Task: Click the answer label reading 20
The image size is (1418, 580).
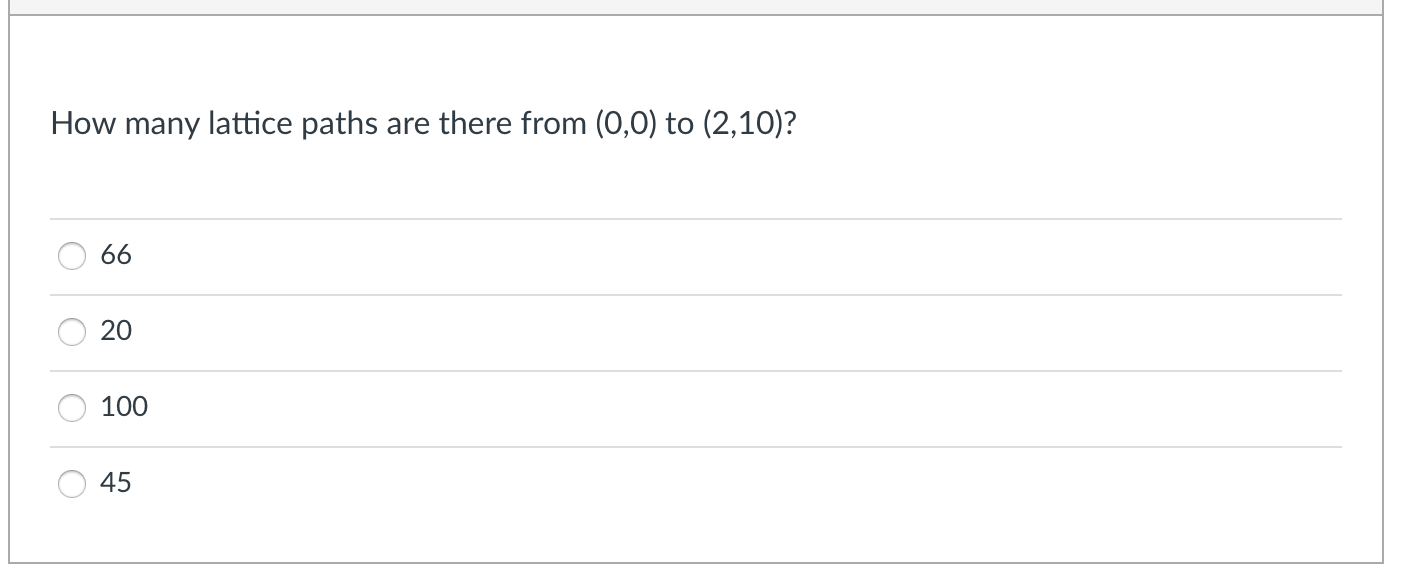Action: tap(115, 331)
